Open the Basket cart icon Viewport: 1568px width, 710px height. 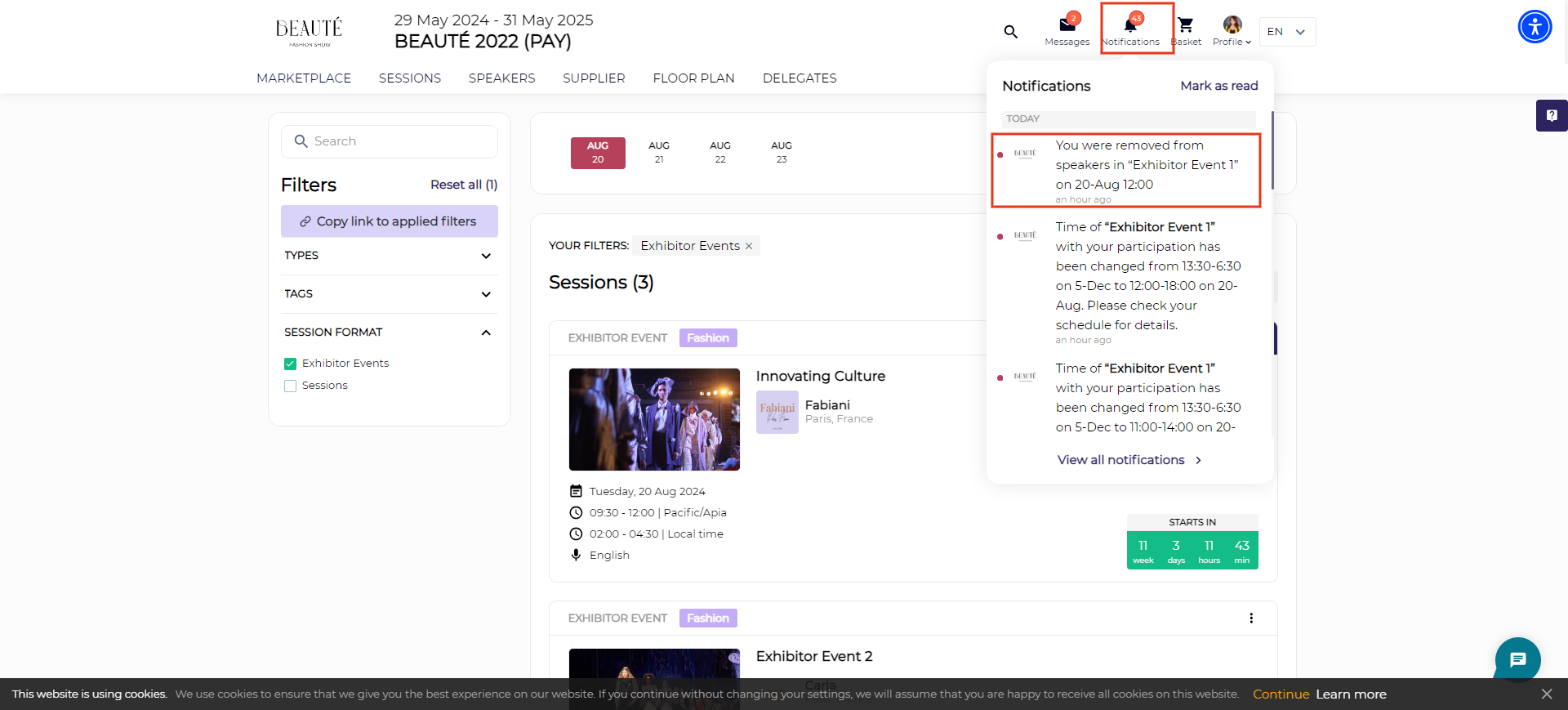pos(1186,25)
